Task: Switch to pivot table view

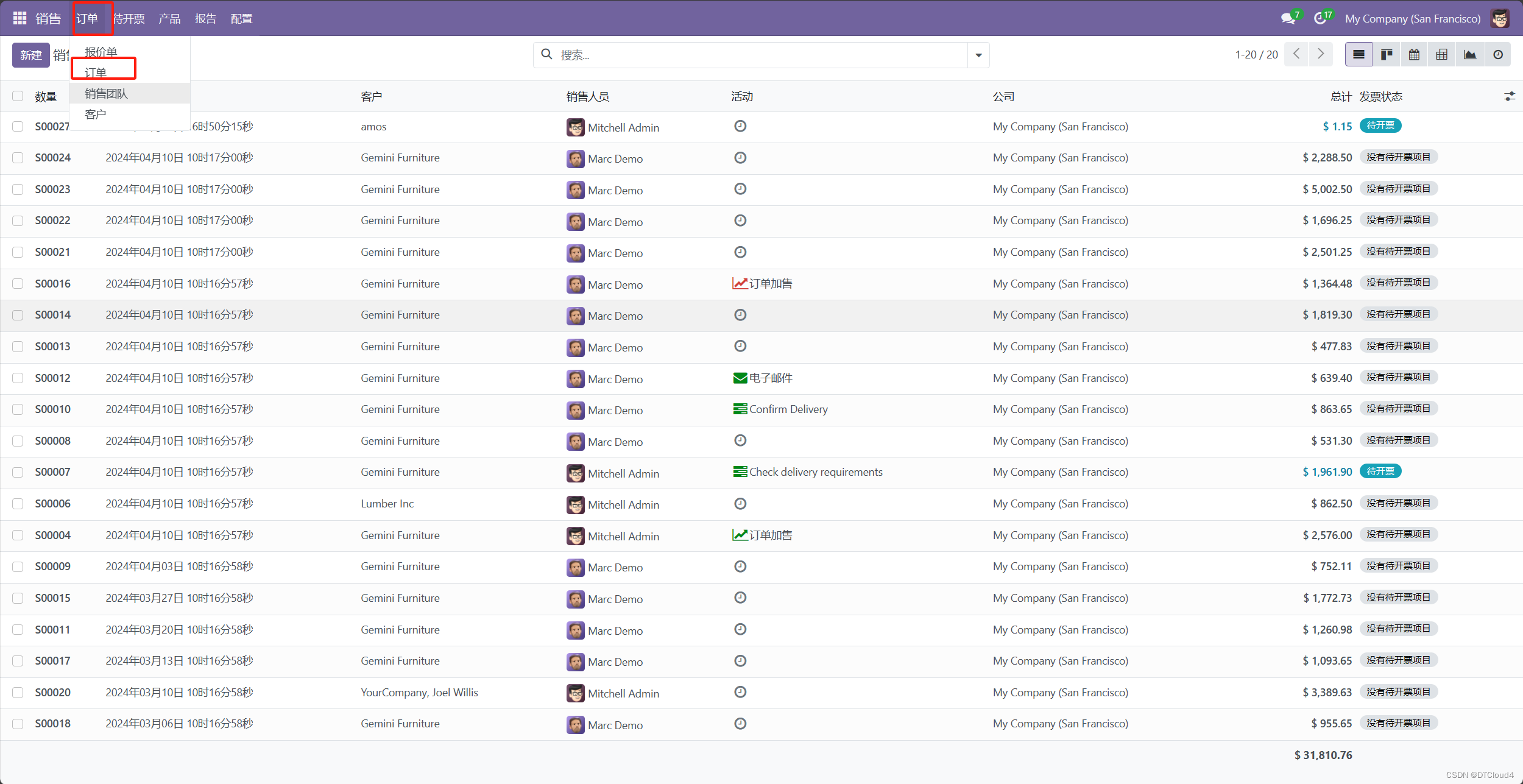Action: (1441, 55)
